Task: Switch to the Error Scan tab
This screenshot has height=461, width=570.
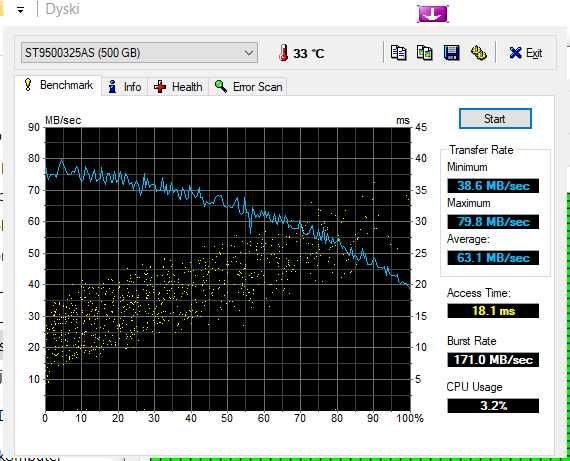Action: tap(248, 87)
